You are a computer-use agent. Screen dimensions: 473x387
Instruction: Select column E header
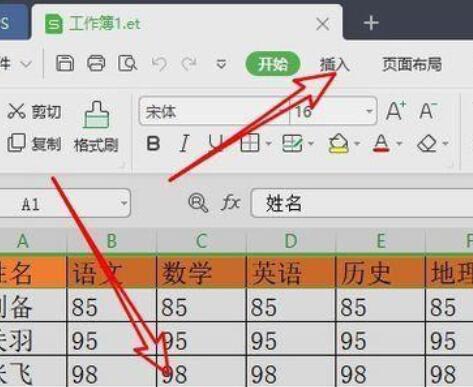tap(381, 241)
